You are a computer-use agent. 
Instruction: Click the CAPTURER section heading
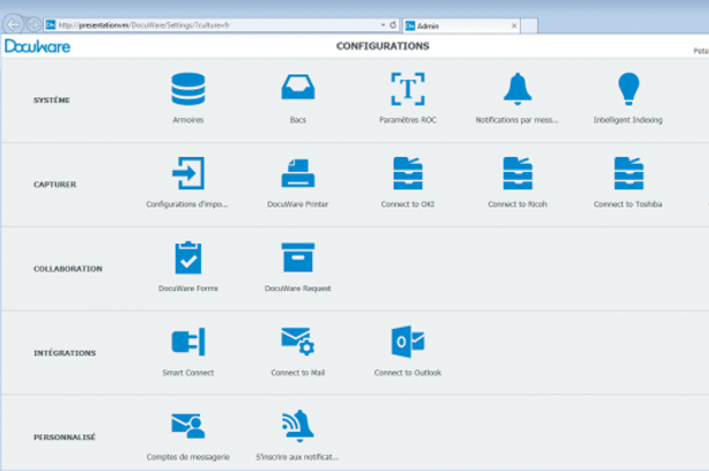point(55,184)
